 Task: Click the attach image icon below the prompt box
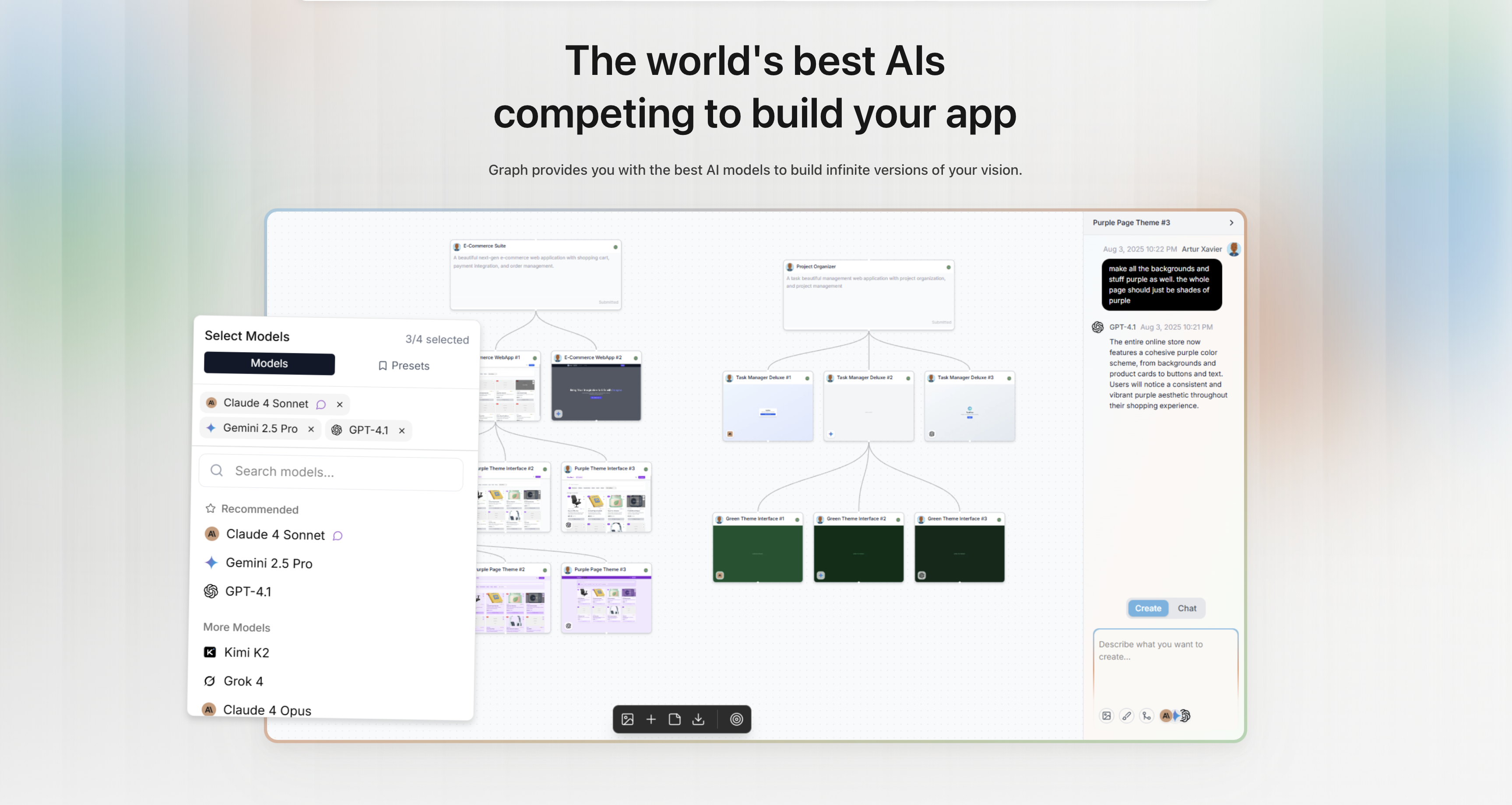click(x=1106, y=716)
